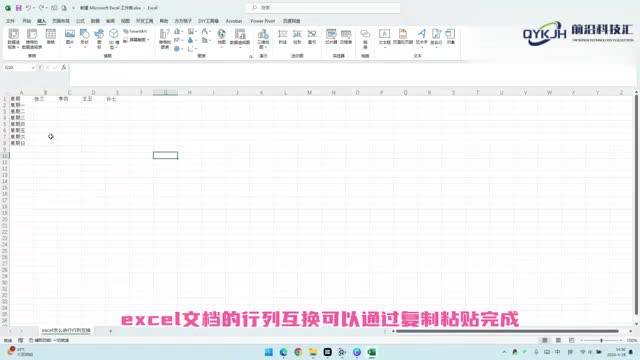Viewport: 640px width, 360px height.
Task: Open the Icons insert button
Action: tap(99, 39)
